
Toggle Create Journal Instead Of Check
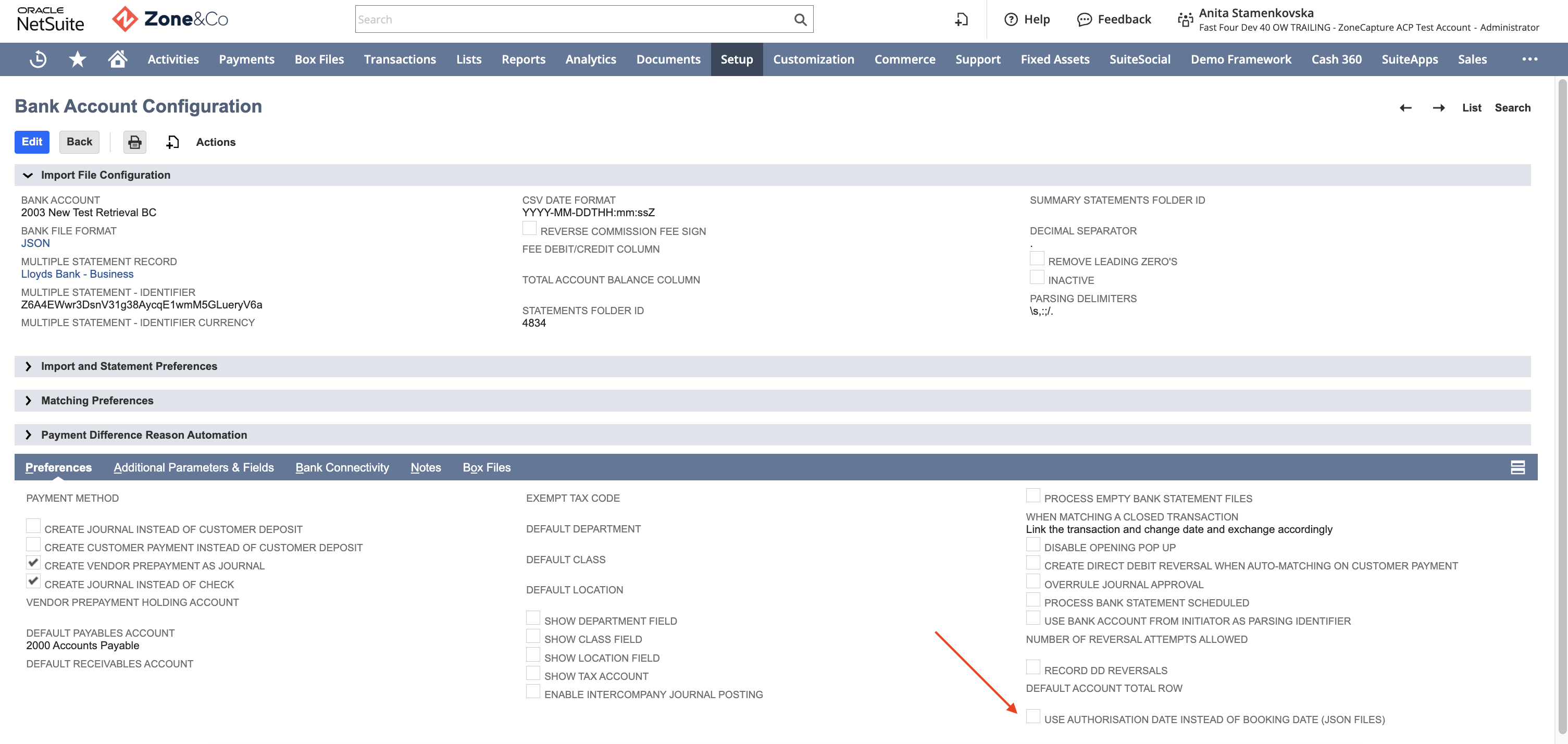coord(33,581)
